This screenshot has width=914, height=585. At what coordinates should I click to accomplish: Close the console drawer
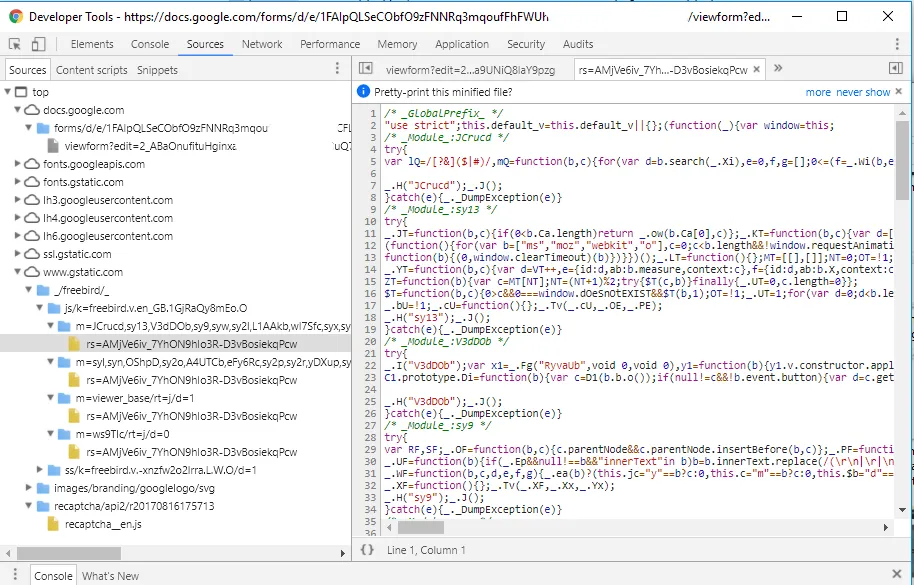pyautogui.click(x=897, y=575)
